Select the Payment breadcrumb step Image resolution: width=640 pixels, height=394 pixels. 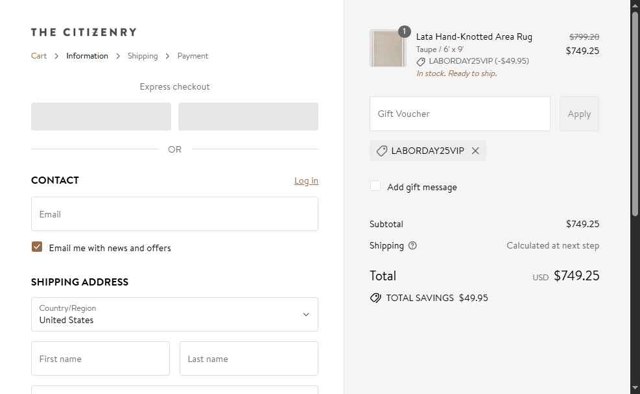[x=193, y=56]
